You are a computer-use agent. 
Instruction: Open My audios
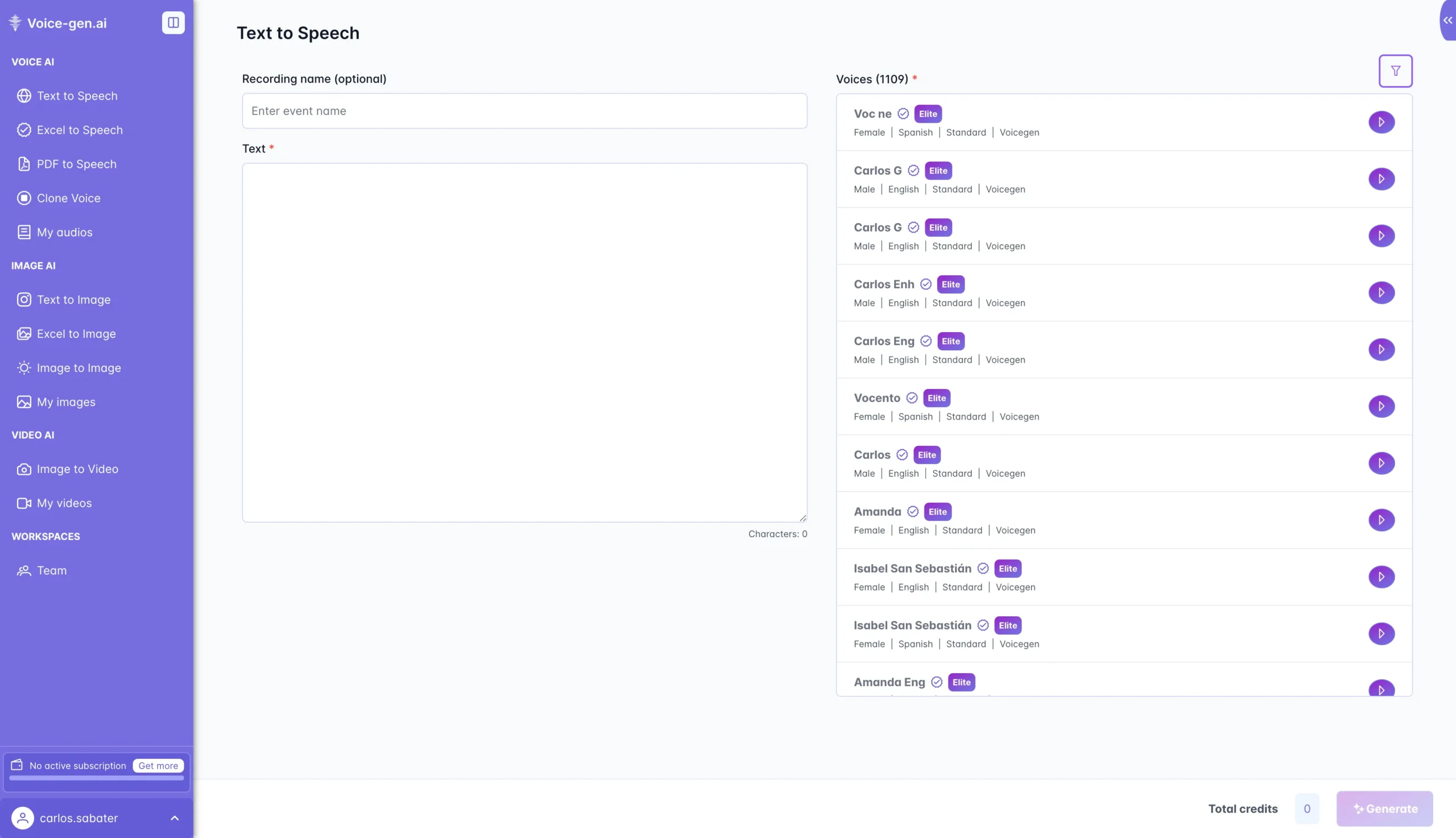click(64, 232)
